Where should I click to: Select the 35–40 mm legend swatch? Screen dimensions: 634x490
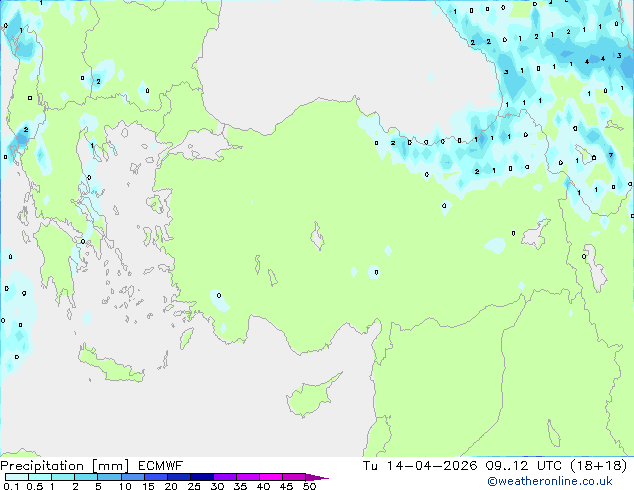tap(247, 477)
